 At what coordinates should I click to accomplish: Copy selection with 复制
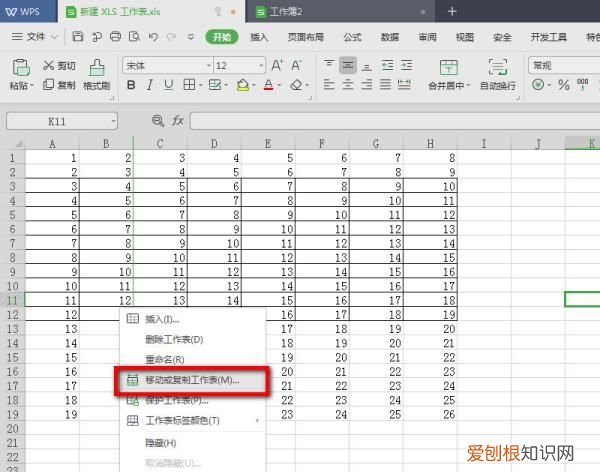(x=59, y=85)
